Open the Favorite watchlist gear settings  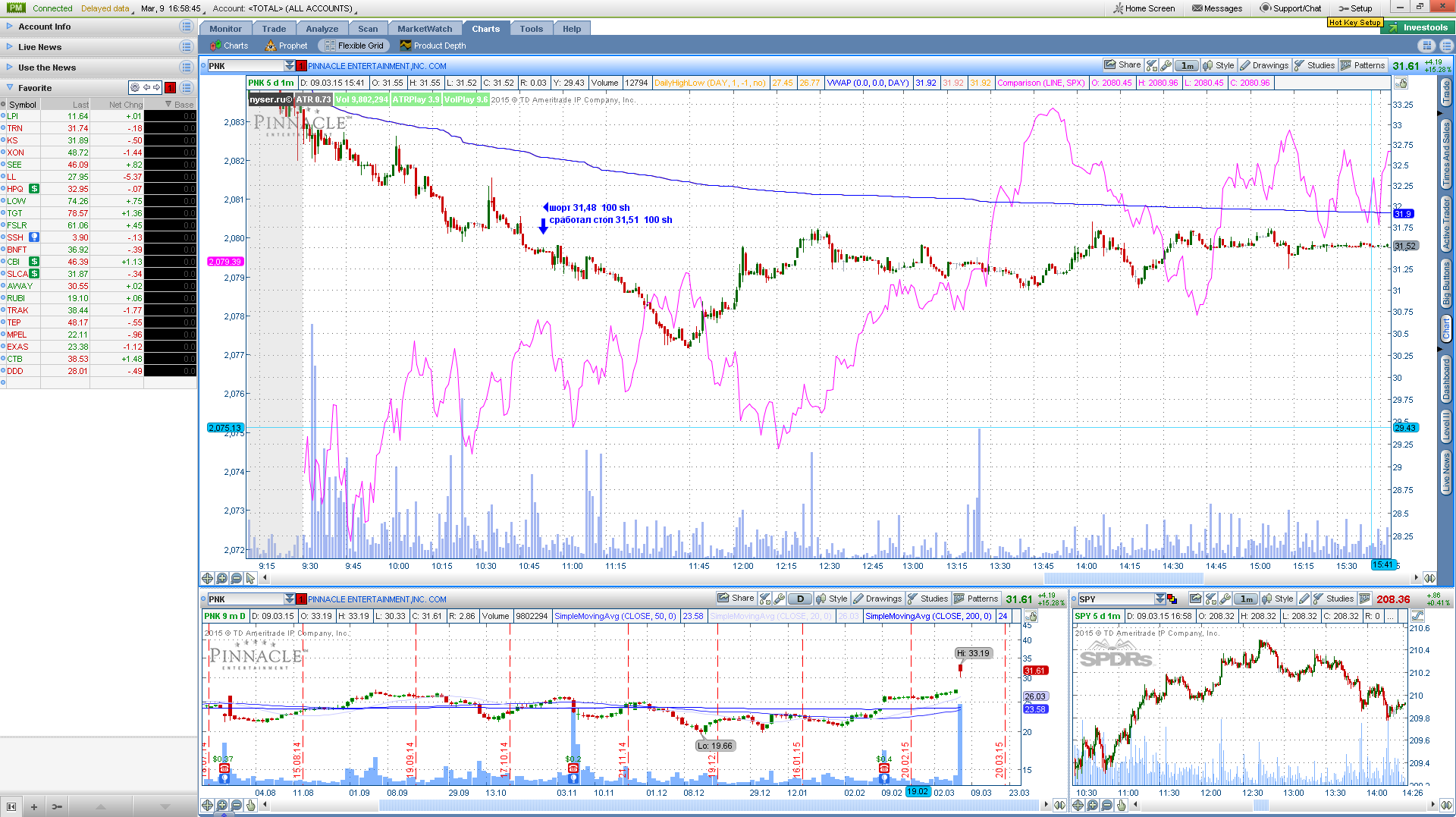click(x=135, y=88)
